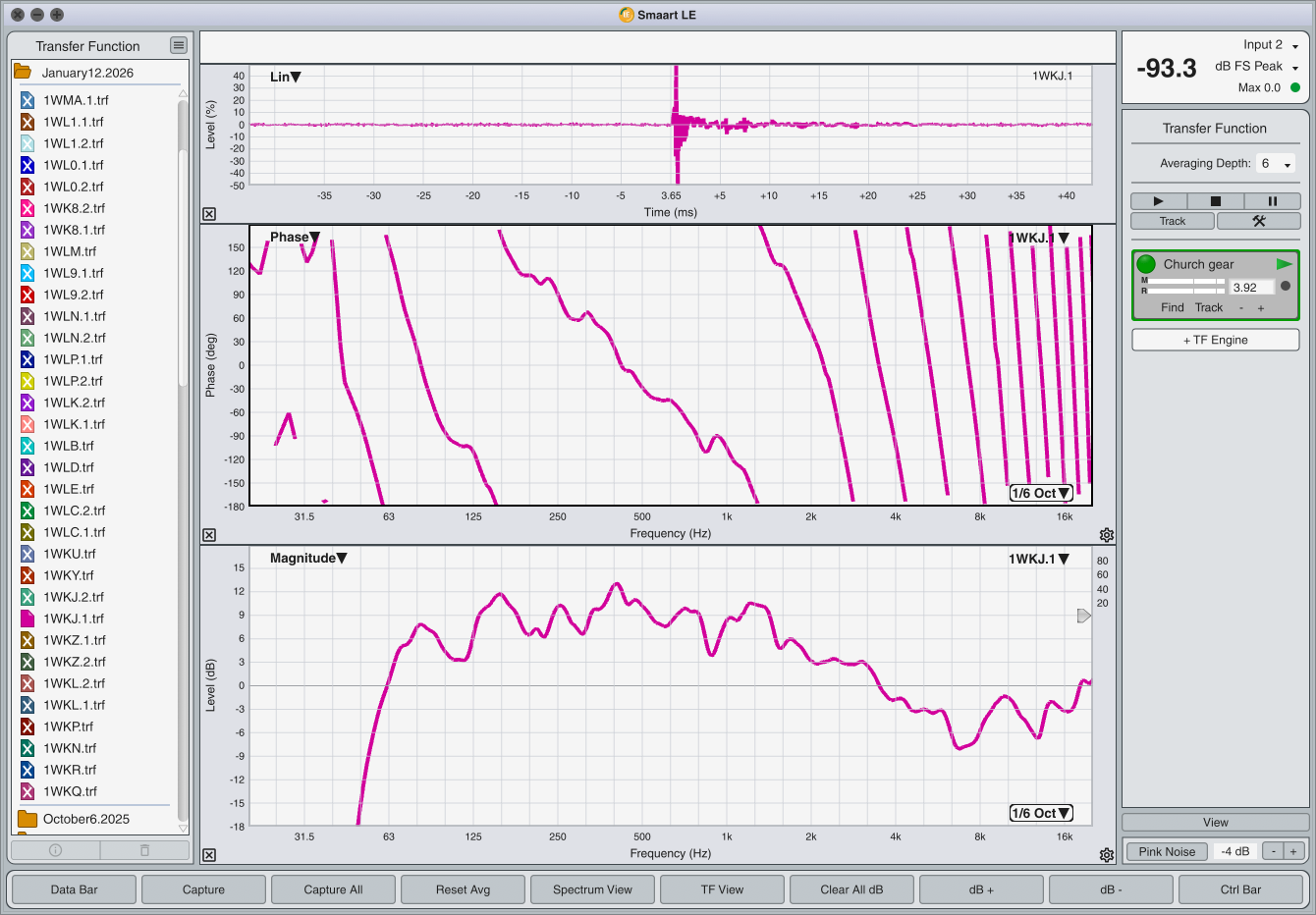Open the Phase plot type dropdown
The image size is (1316, 915).
click(295, 237)
